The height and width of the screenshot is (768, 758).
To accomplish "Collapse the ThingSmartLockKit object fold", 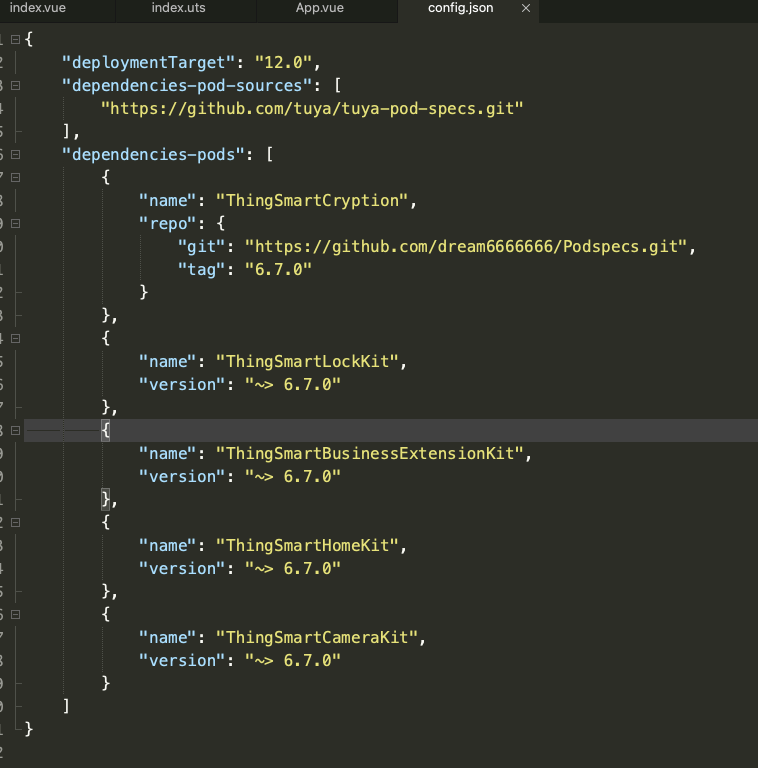I will [x=16, y=338].
